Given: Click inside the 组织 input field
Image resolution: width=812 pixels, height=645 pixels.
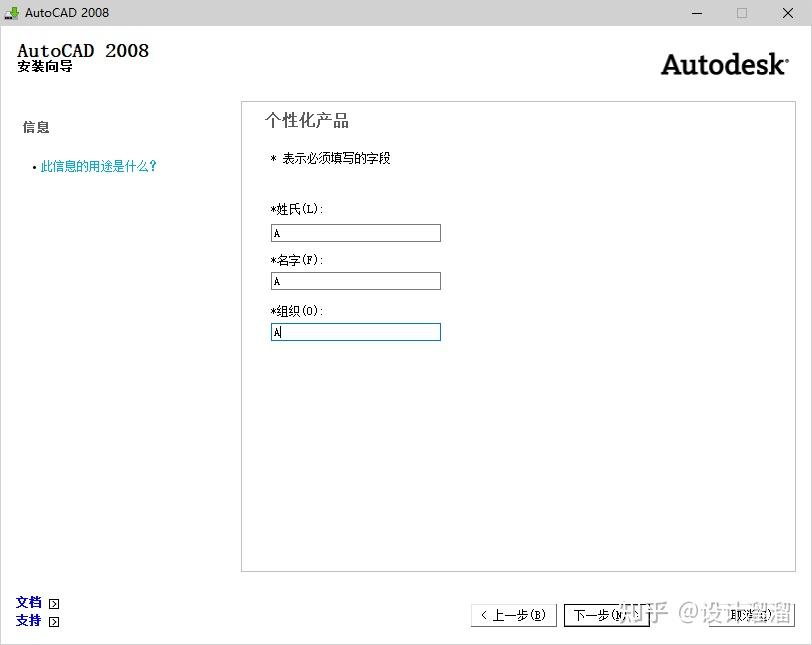Looking at the screenshot, I should pyautogui.click(x=355, y=331).
